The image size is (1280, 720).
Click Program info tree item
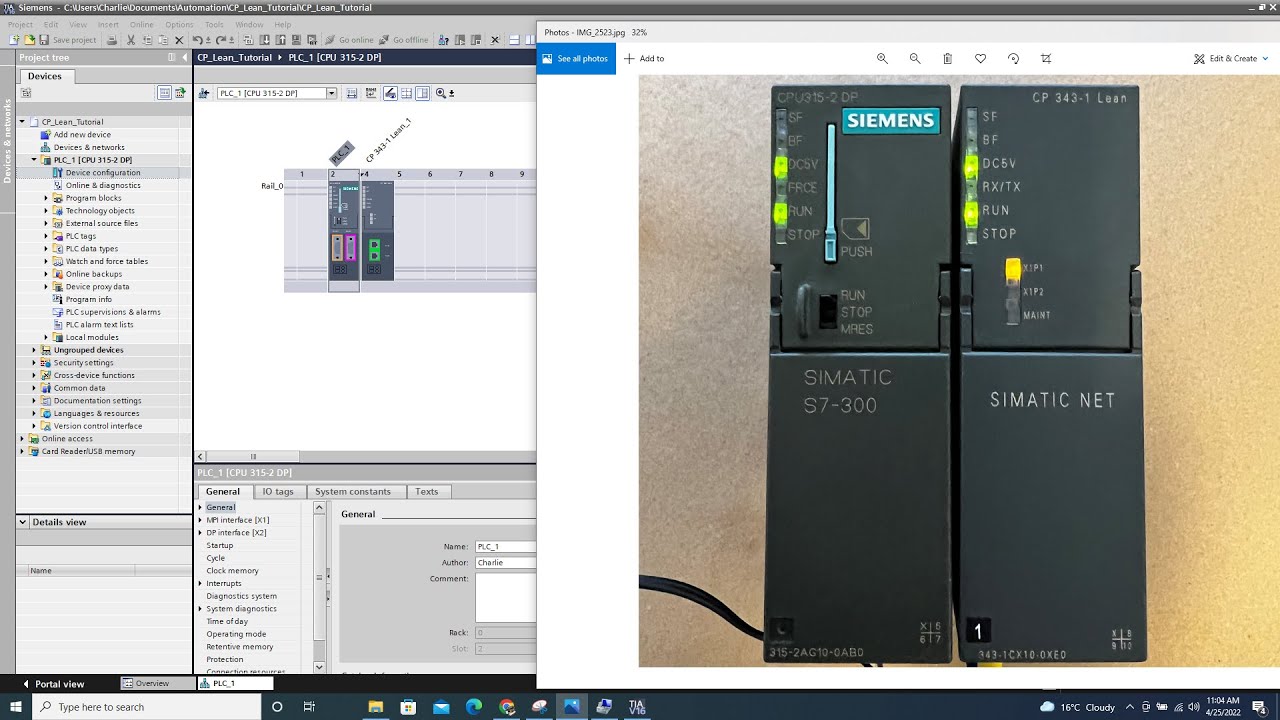88,299
